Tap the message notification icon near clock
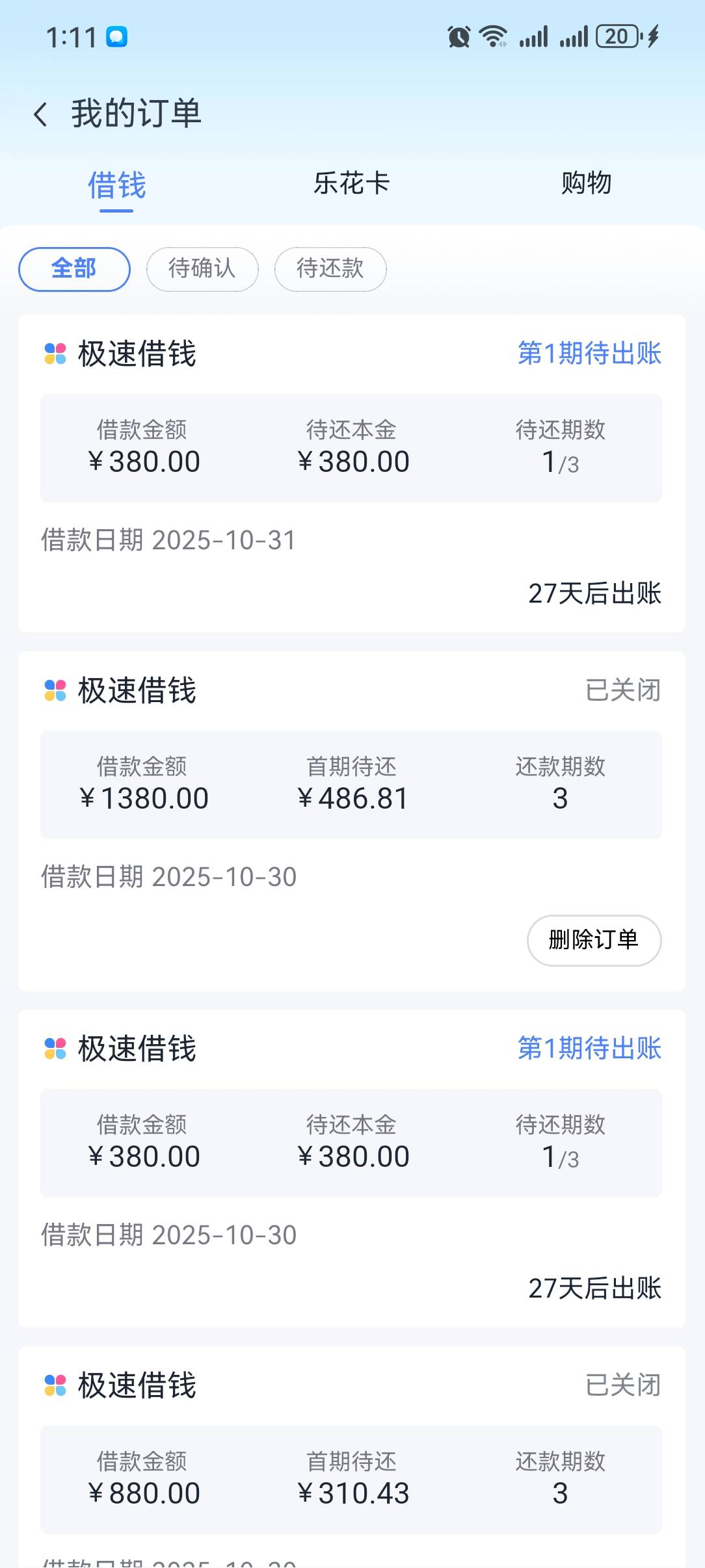This screenshot has height=1568, width=705. click(117, 37)
